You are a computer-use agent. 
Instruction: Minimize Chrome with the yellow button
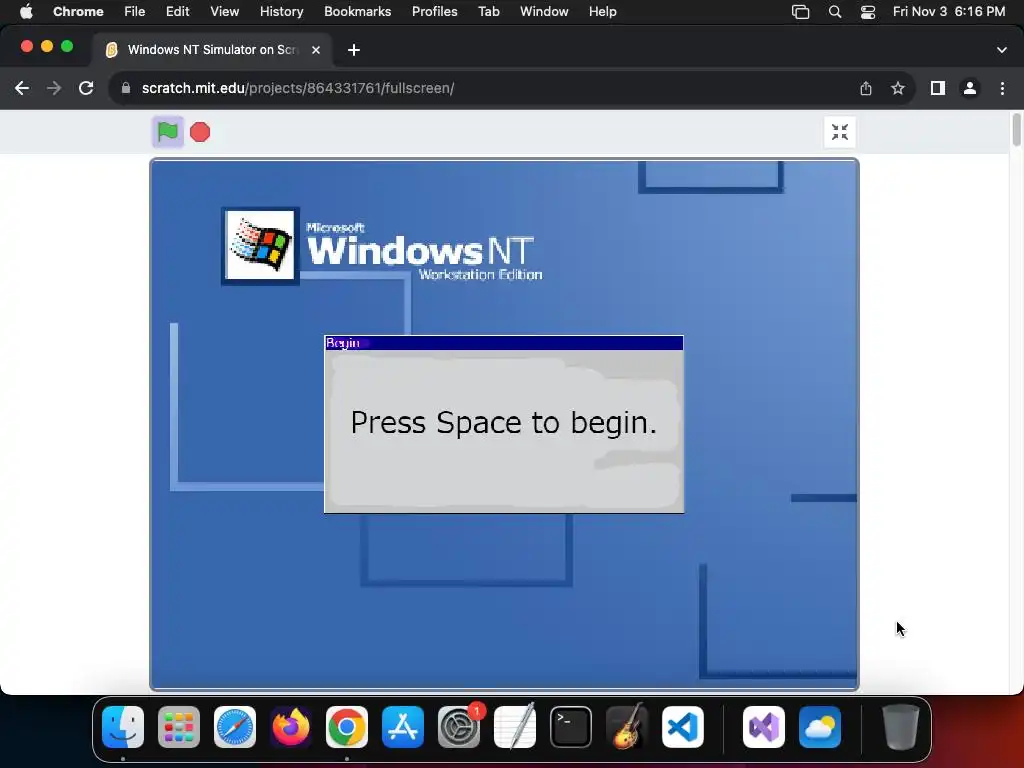(47, 46)
